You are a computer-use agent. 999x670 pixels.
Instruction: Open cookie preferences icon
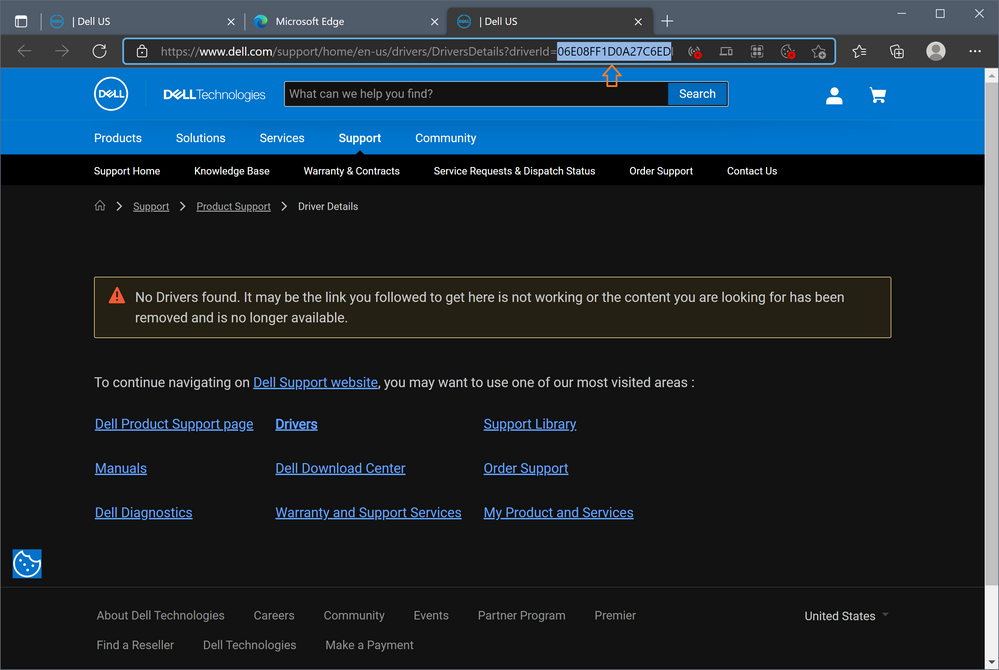[x=27, y=564]
